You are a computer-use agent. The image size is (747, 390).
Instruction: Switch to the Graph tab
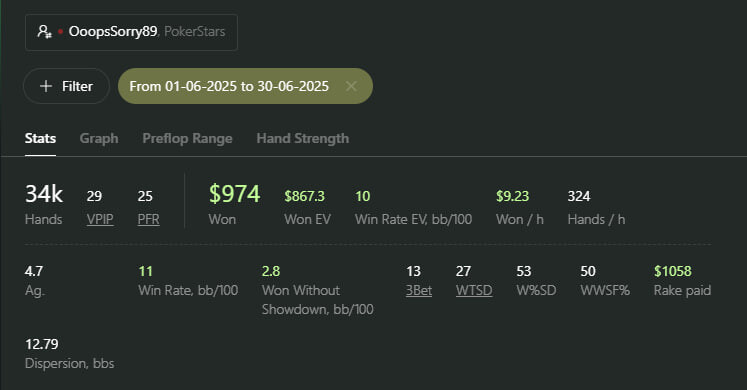(99, 139)
